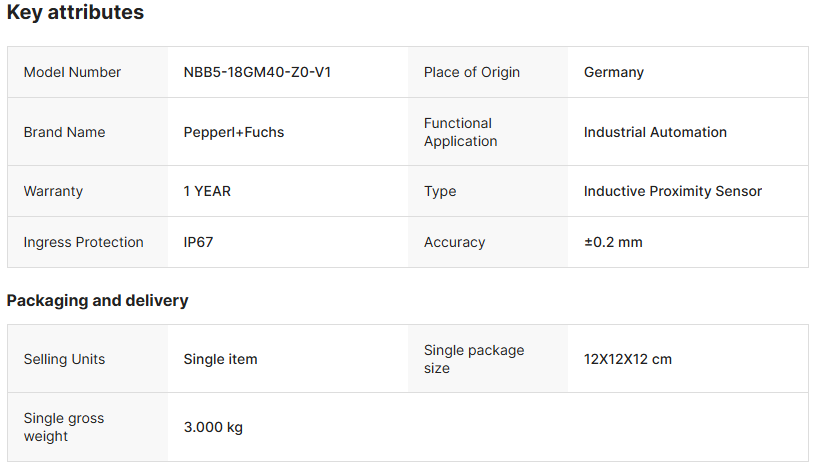
Task: Click the Industrial Automation value
Action: [655, 132]
